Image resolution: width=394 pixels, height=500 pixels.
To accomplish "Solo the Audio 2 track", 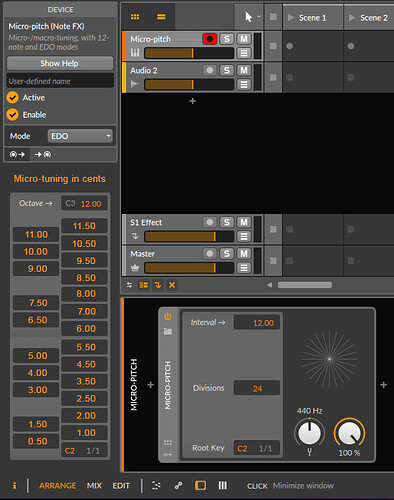I will tap(227, 70).
